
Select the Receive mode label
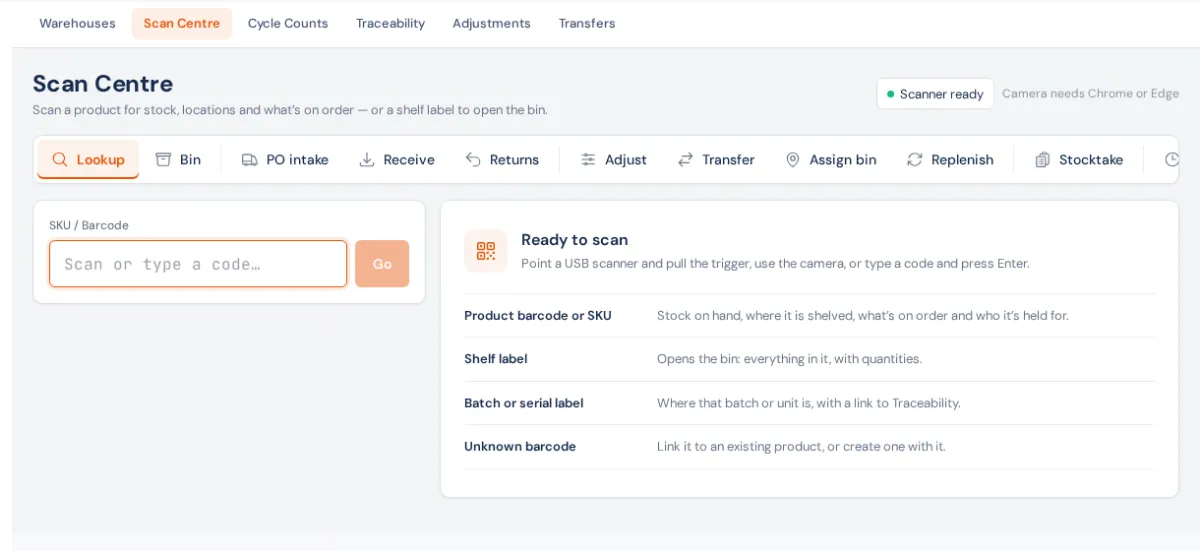point(409,160)
